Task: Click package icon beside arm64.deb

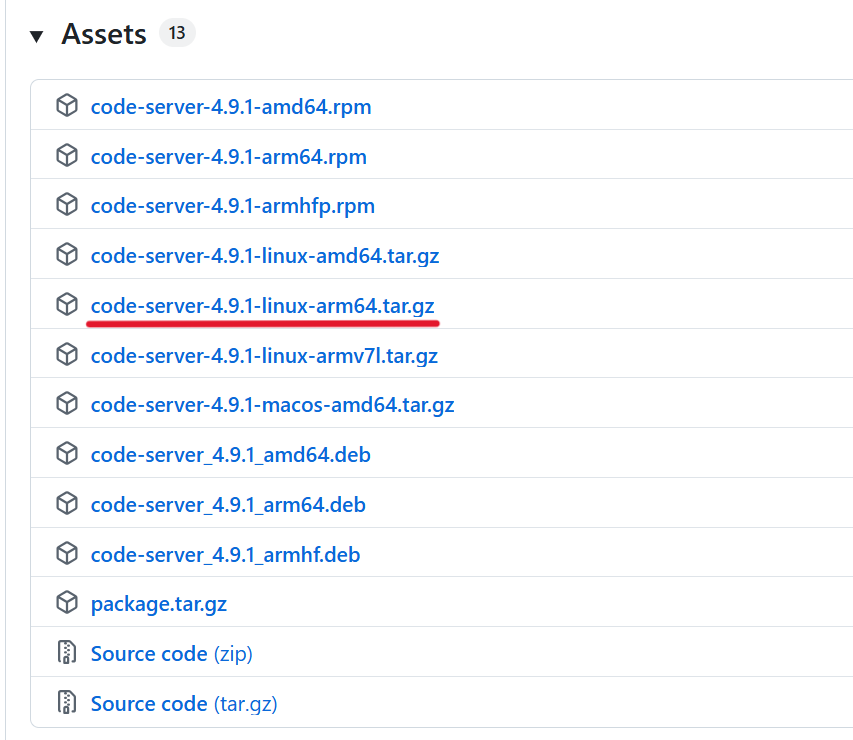Action: point(67,504)
